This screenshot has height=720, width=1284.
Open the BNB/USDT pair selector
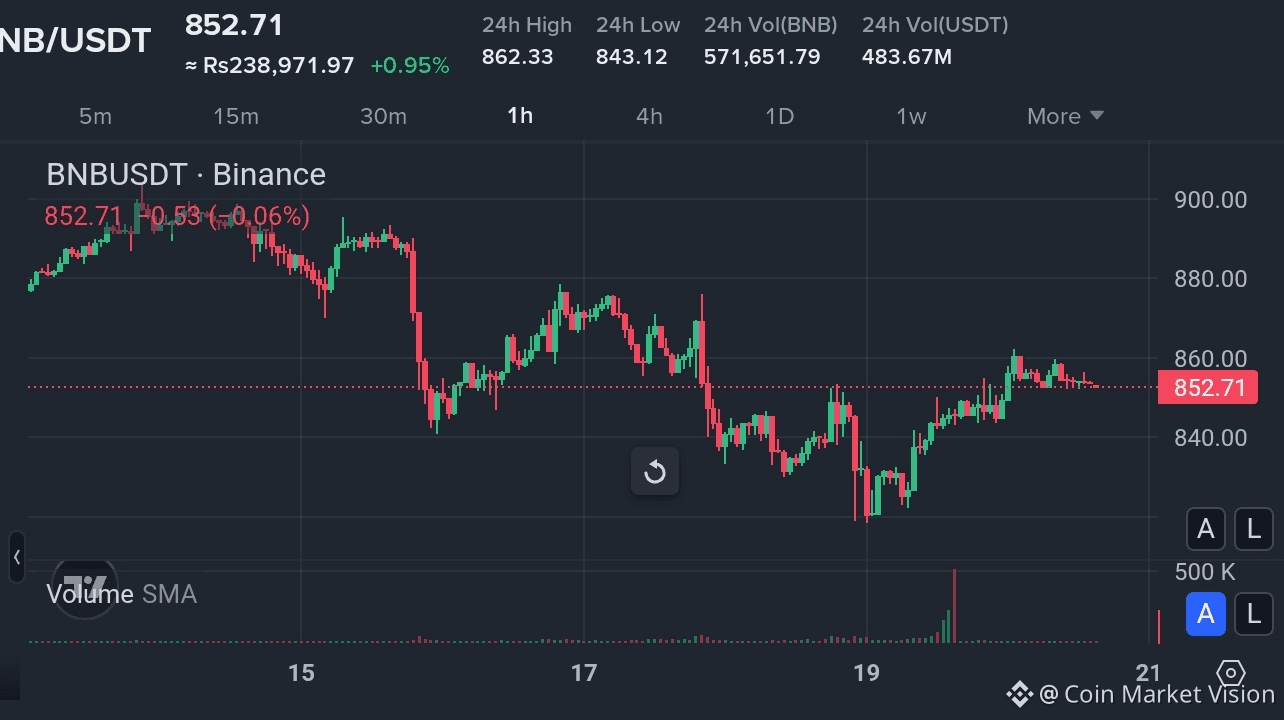[75, 41]
